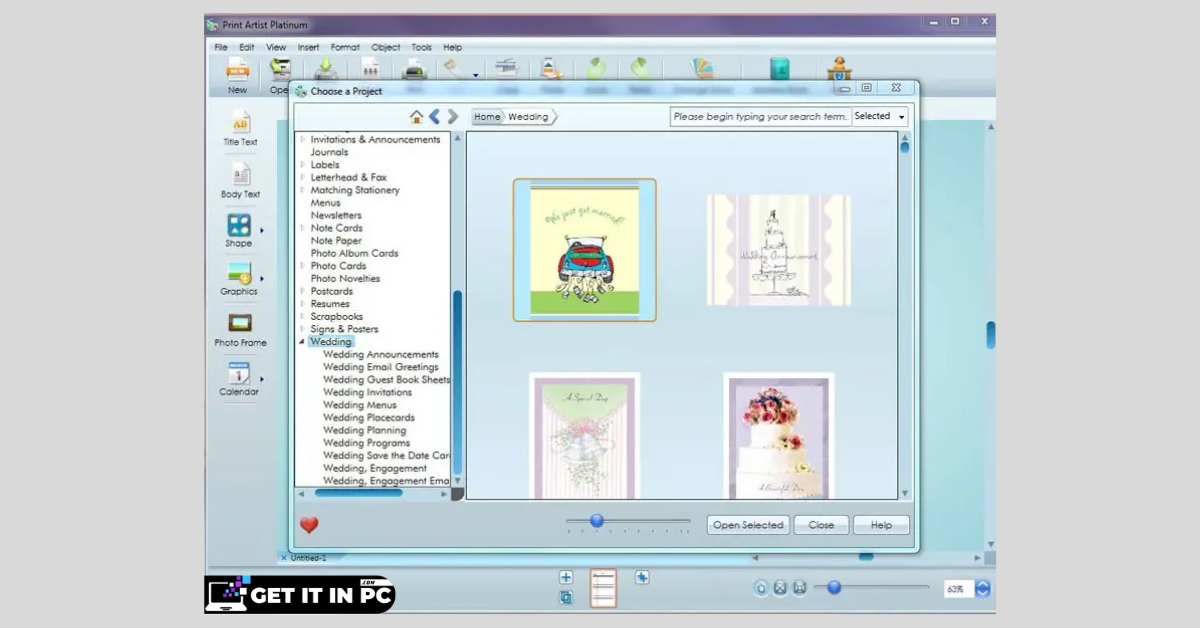Open the Tools menu

tap(422, 47)
